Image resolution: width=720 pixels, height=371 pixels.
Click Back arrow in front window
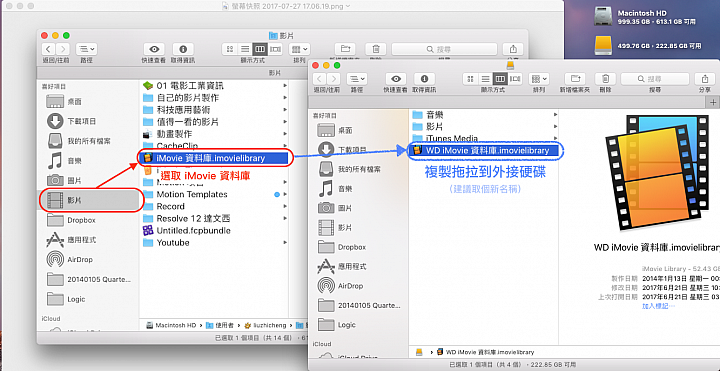pos(320,79)
